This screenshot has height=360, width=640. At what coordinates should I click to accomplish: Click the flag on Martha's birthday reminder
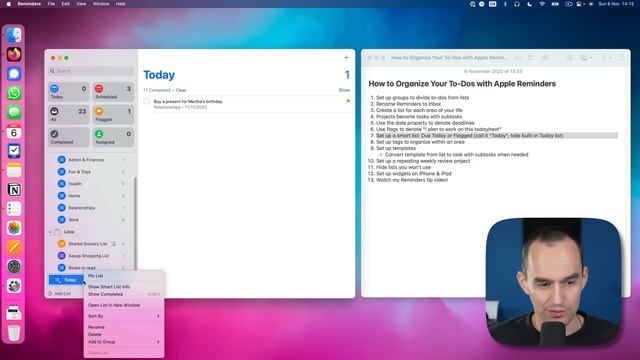[348, 101]
